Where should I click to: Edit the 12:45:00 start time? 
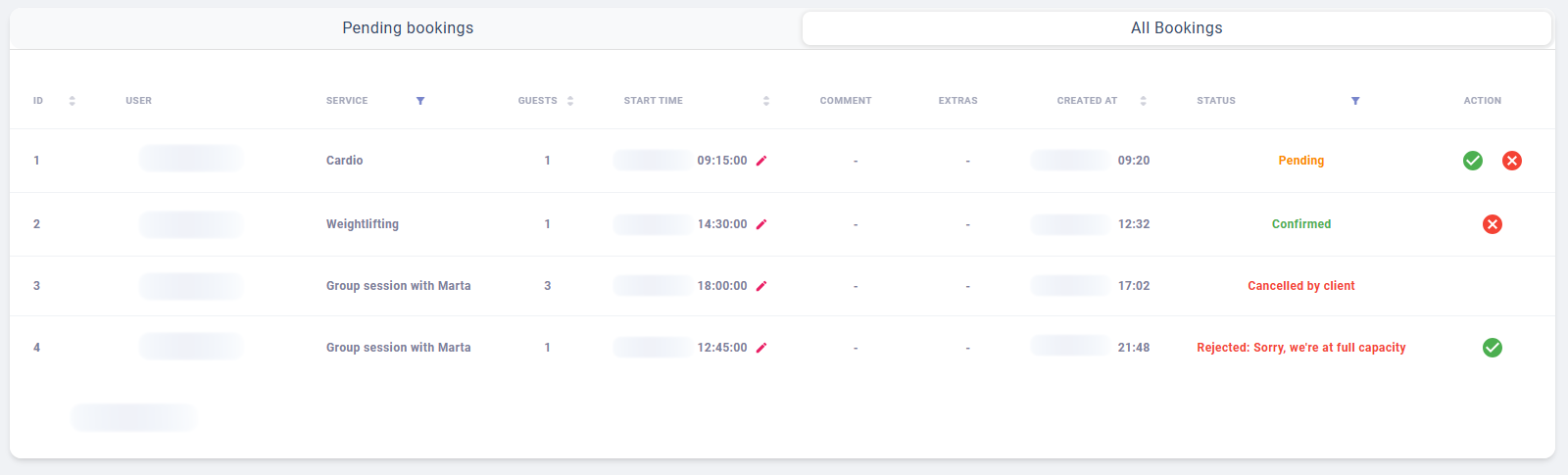click(761, 348)
